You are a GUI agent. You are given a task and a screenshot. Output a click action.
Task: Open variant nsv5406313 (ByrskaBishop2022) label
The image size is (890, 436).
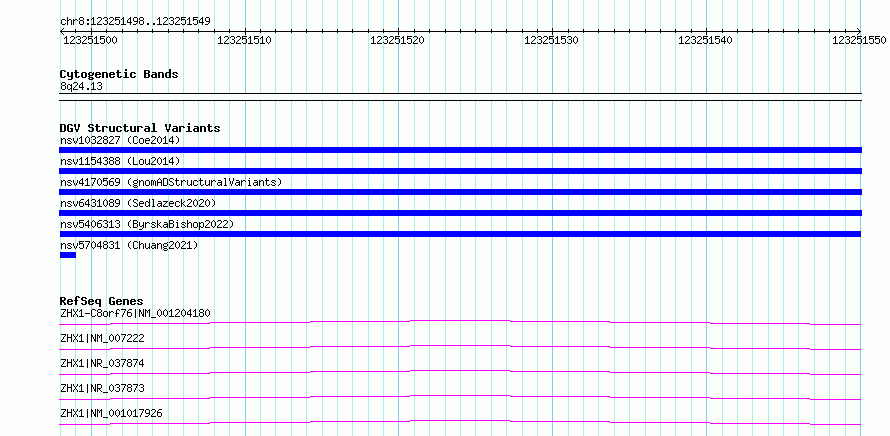coord(147,224)
